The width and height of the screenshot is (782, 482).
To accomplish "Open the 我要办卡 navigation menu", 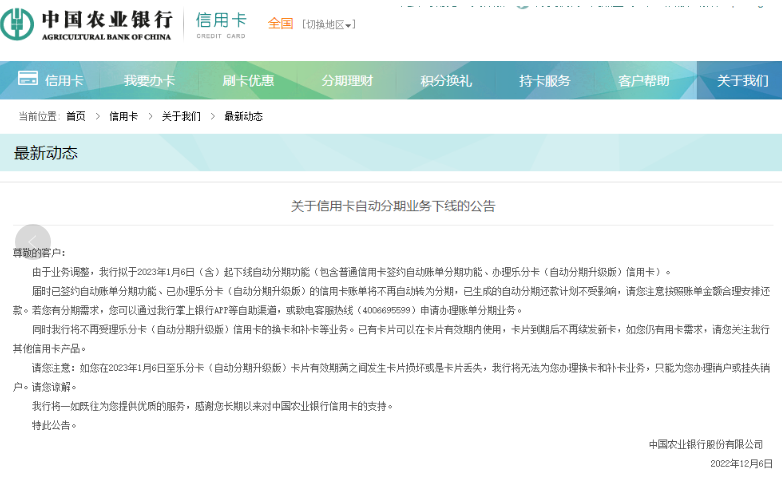I will coord(149,81).
